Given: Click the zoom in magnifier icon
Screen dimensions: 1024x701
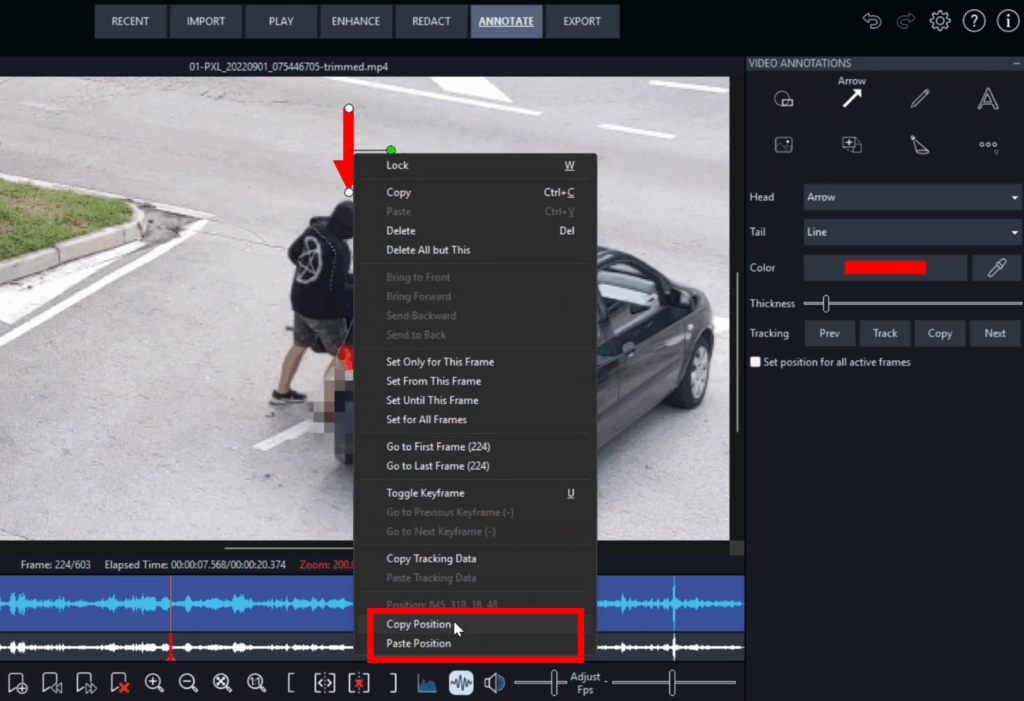Looking at the screenshot, I should click(x=154, y=683).
